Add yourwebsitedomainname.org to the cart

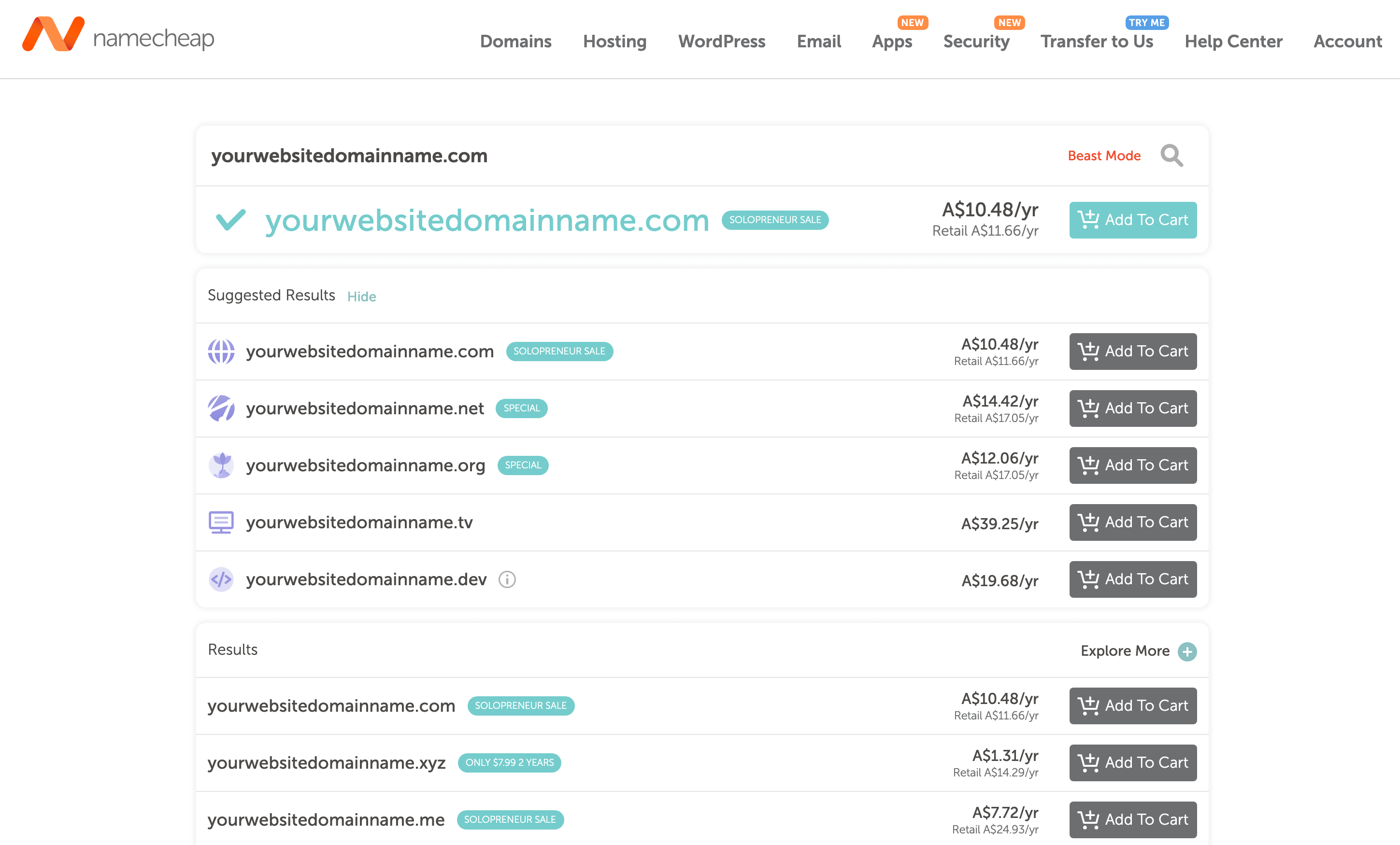[1133, 465]
